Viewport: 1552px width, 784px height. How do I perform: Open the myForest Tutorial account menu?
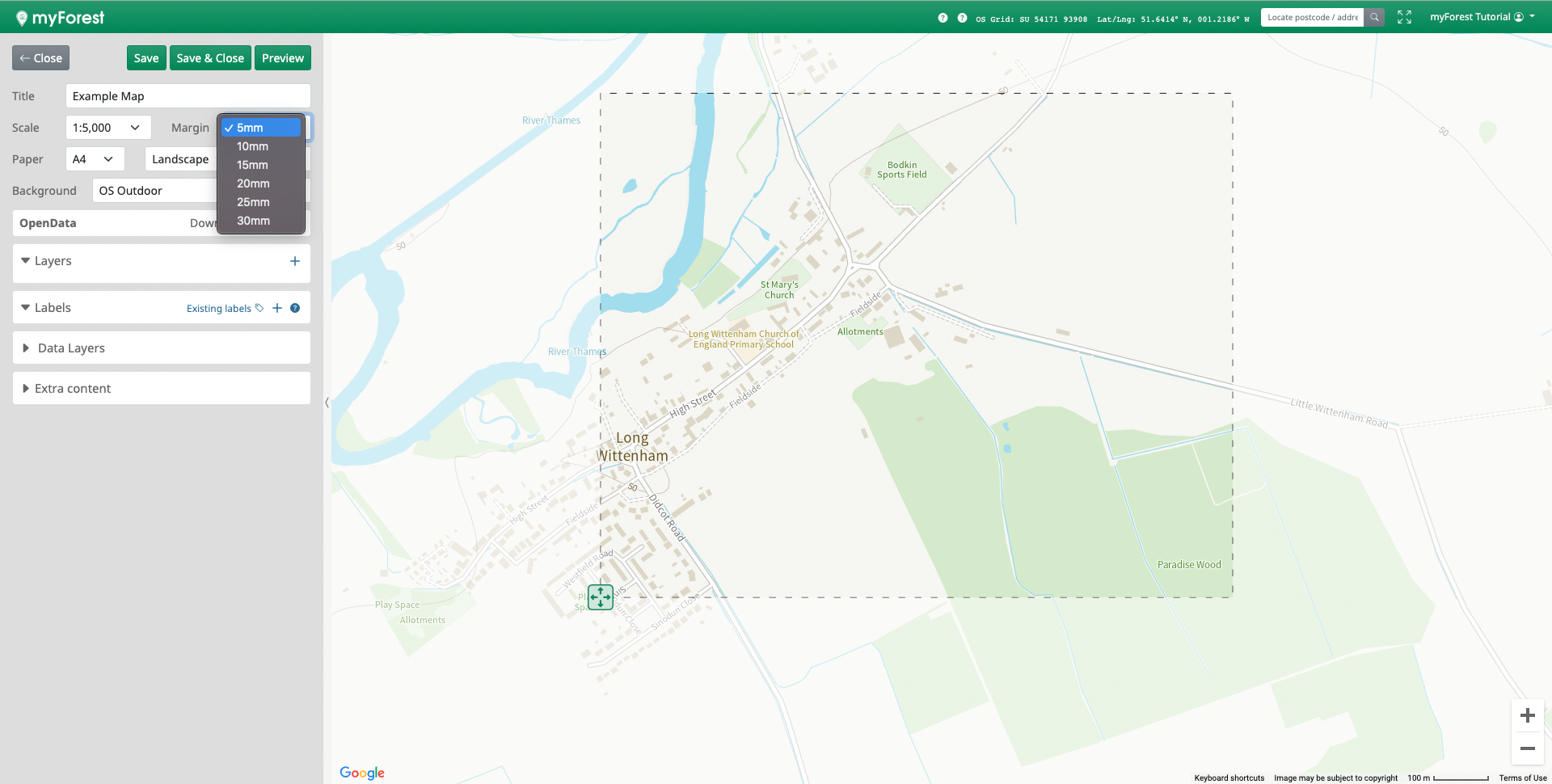pyautogui.click(x=1482, y=17)
